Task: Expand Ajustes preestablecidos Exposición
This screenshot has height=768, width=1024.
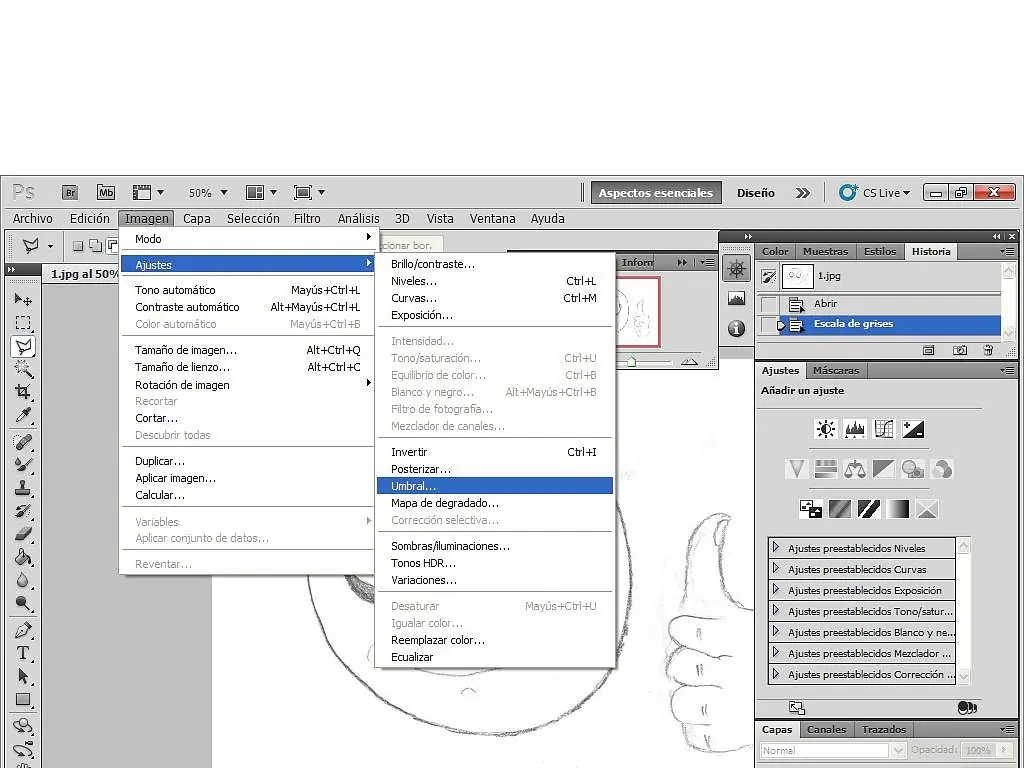Action: pyautogui.click(x=776, y=589)
